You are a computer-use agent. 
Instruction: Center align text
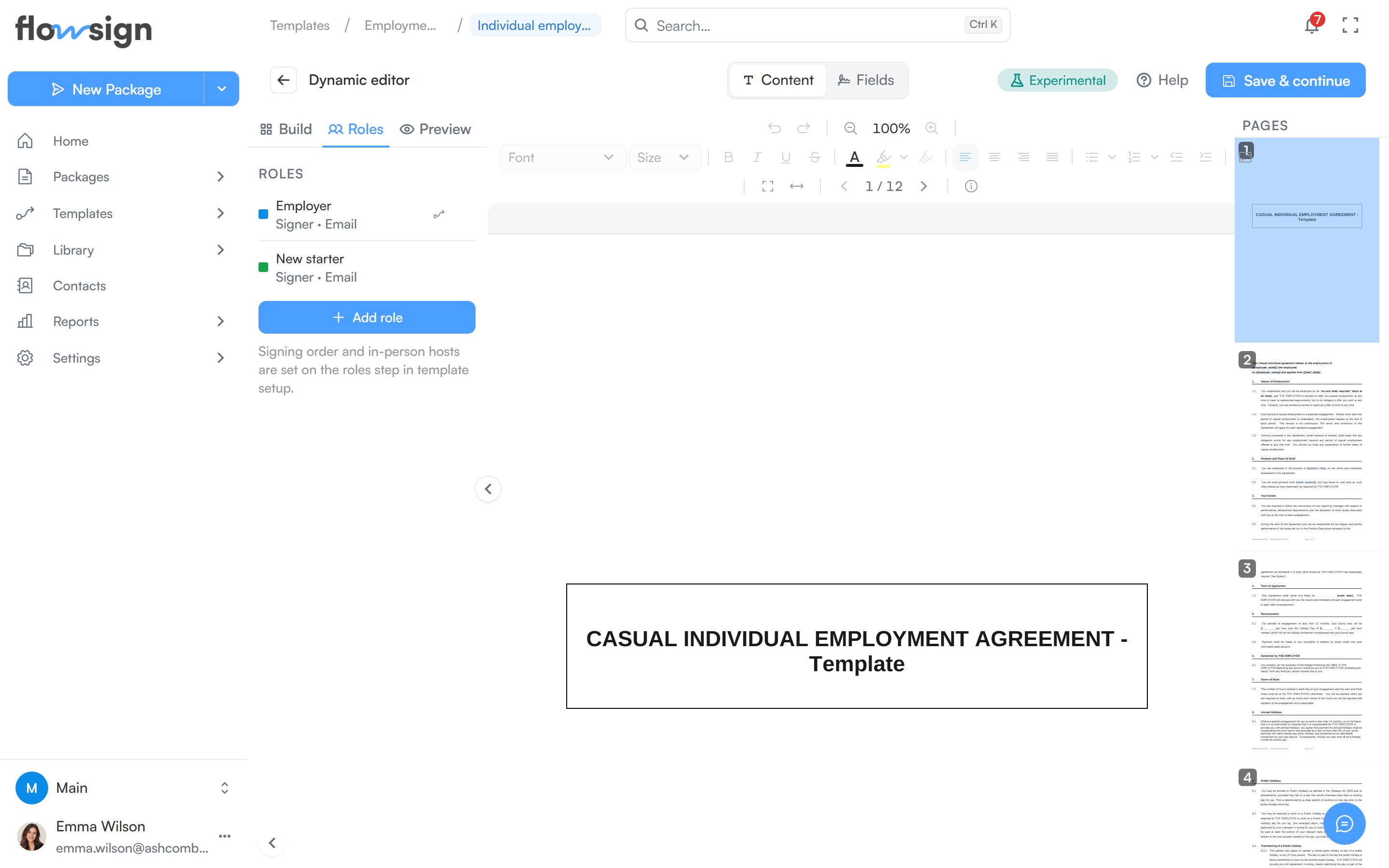pos(994,157)
